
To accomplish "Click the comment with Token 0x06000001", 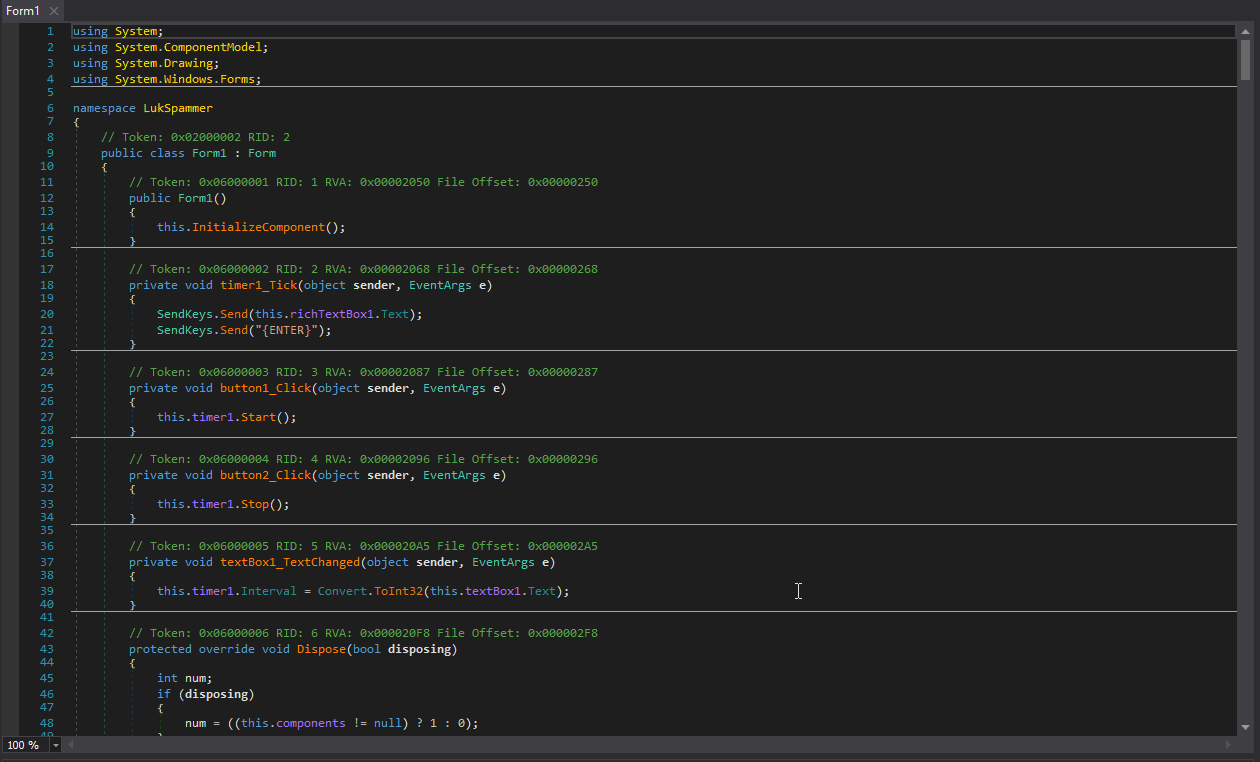I will 363,182.
